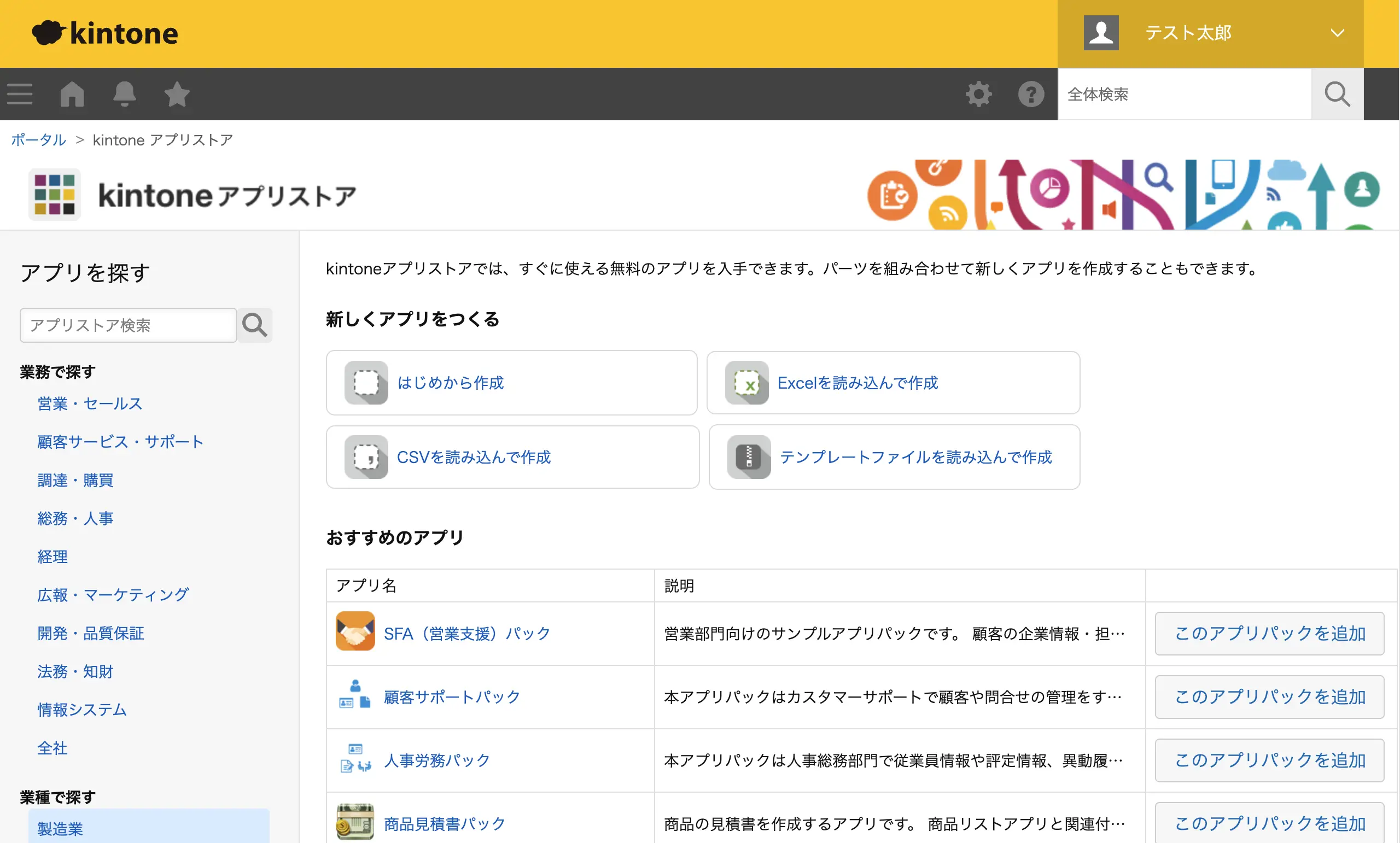Click the description starting 商品の見積書を作成
The image size is (1400, 843).
894,823
